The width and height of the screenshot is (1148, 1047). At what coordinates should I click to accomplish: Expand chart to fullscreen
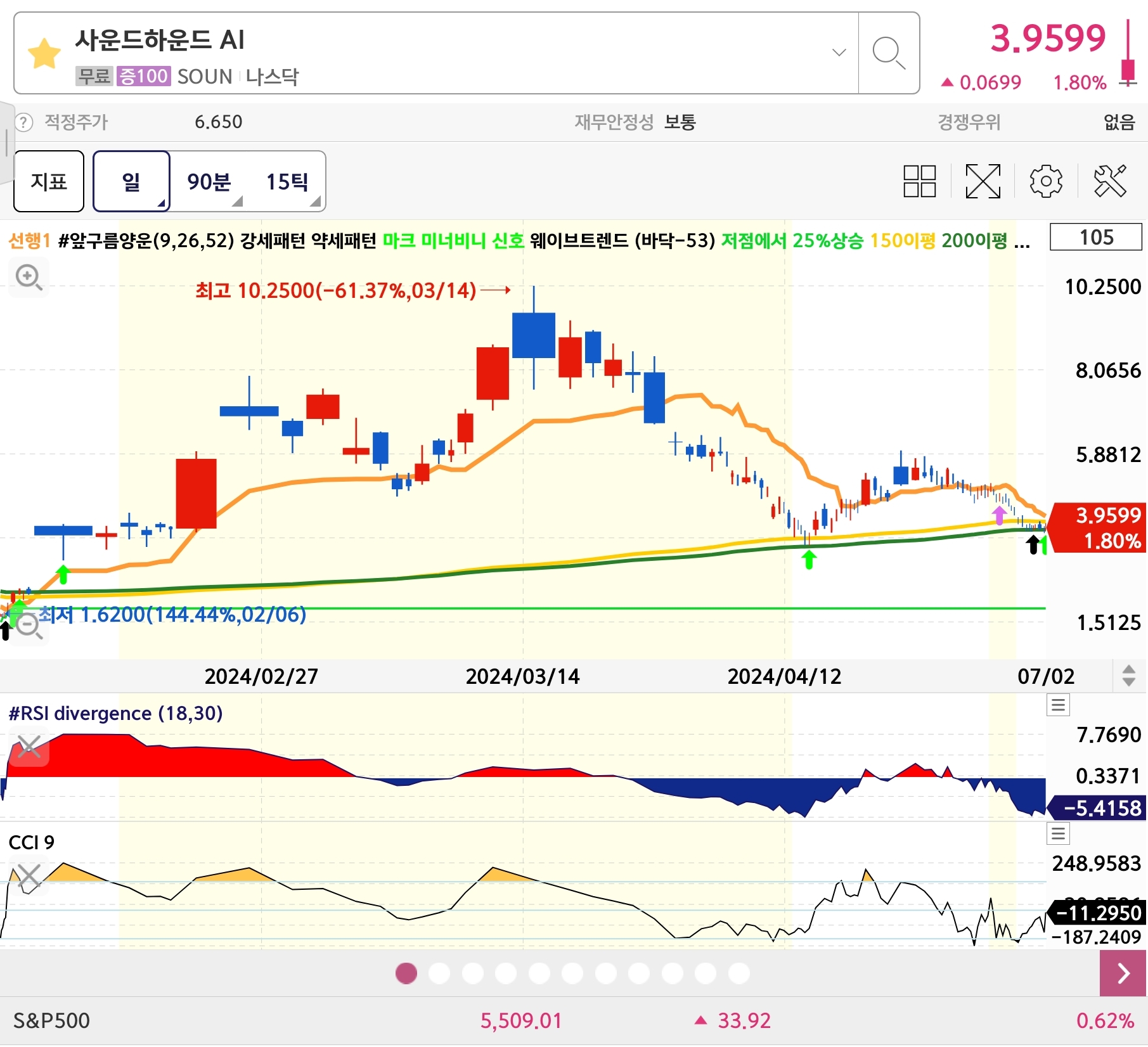coord(983,181)
